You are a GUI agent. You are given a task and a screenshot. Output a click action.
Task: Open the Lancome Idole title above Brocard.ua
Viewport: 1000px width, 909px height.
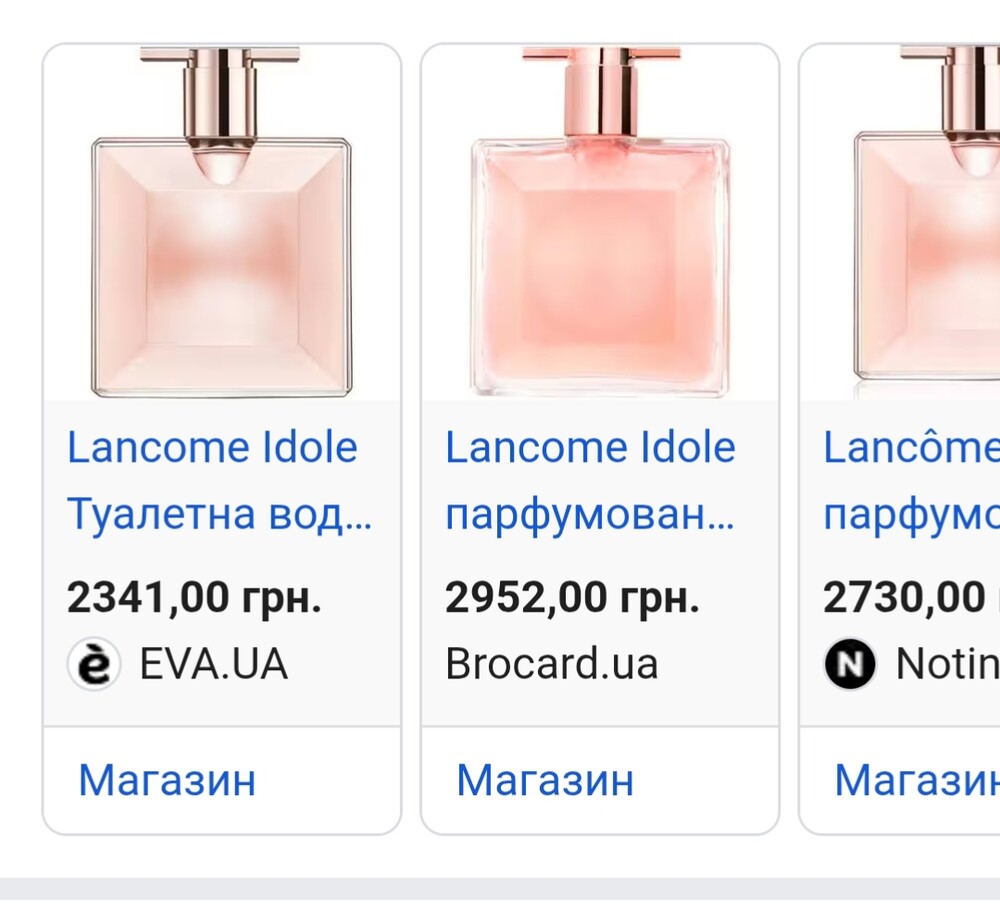[x=590, y=448]
